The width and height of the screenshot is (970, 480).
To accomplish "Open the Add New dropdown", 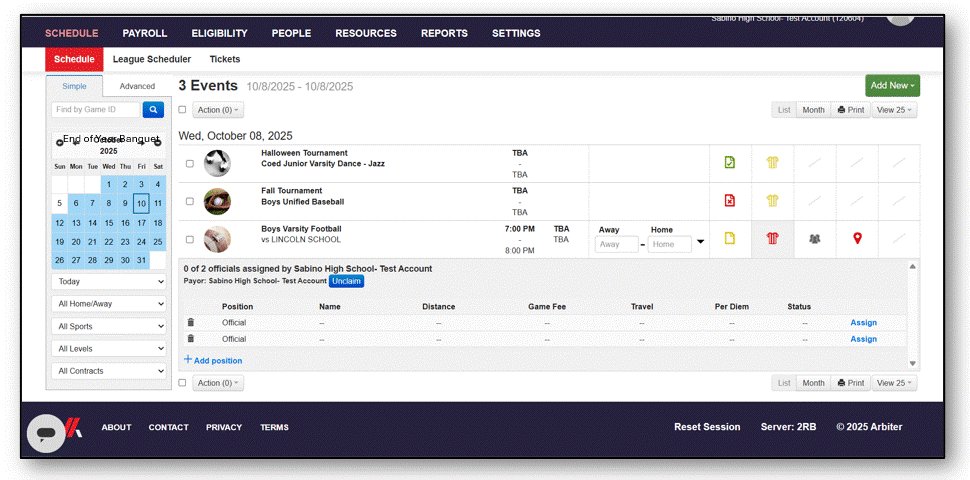I will click(x=892, y=86).
